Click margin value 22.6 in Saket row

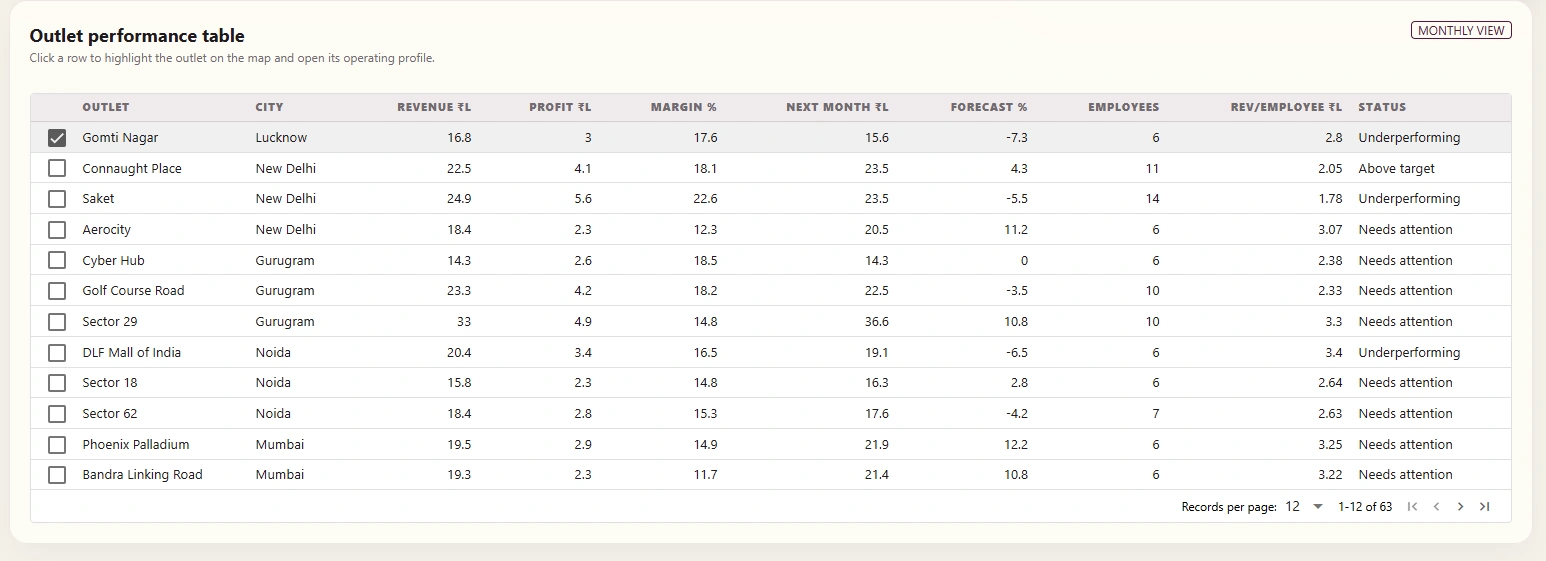tap(705, 199)
